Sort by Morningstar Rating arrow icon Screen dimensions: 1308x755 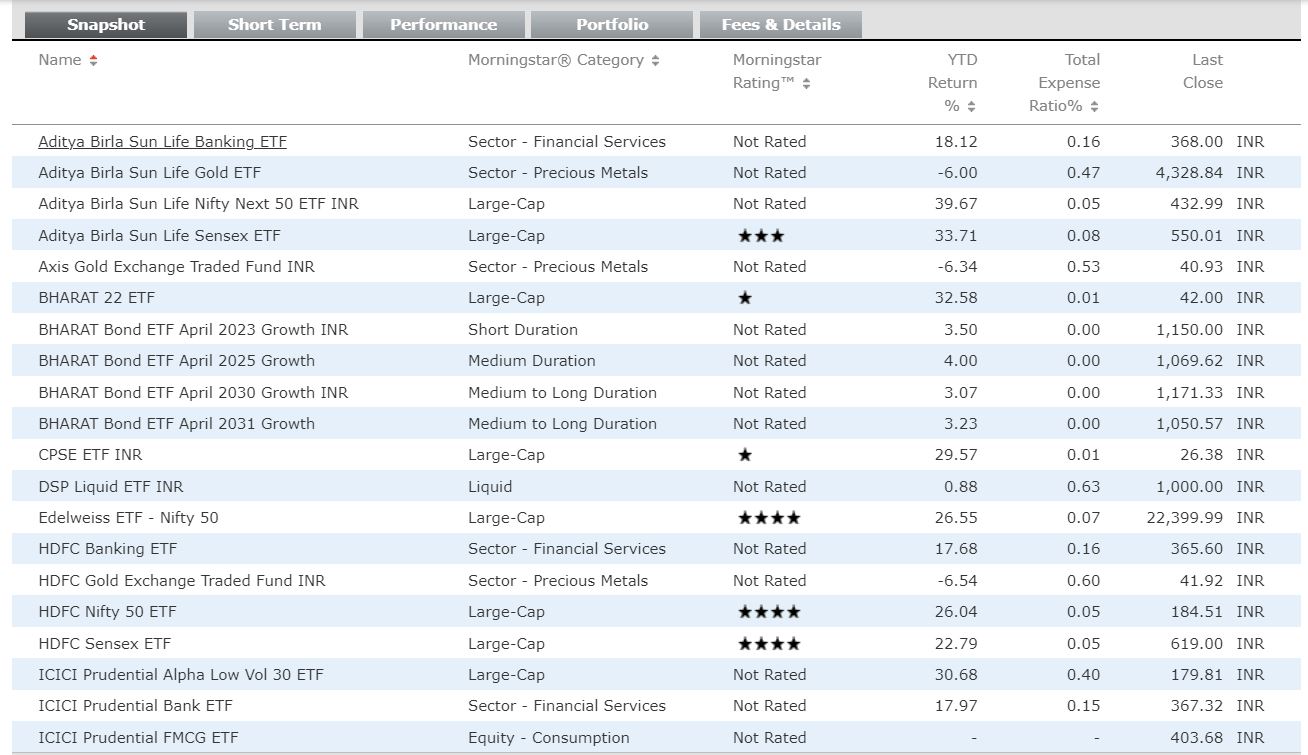pos(806,84)
